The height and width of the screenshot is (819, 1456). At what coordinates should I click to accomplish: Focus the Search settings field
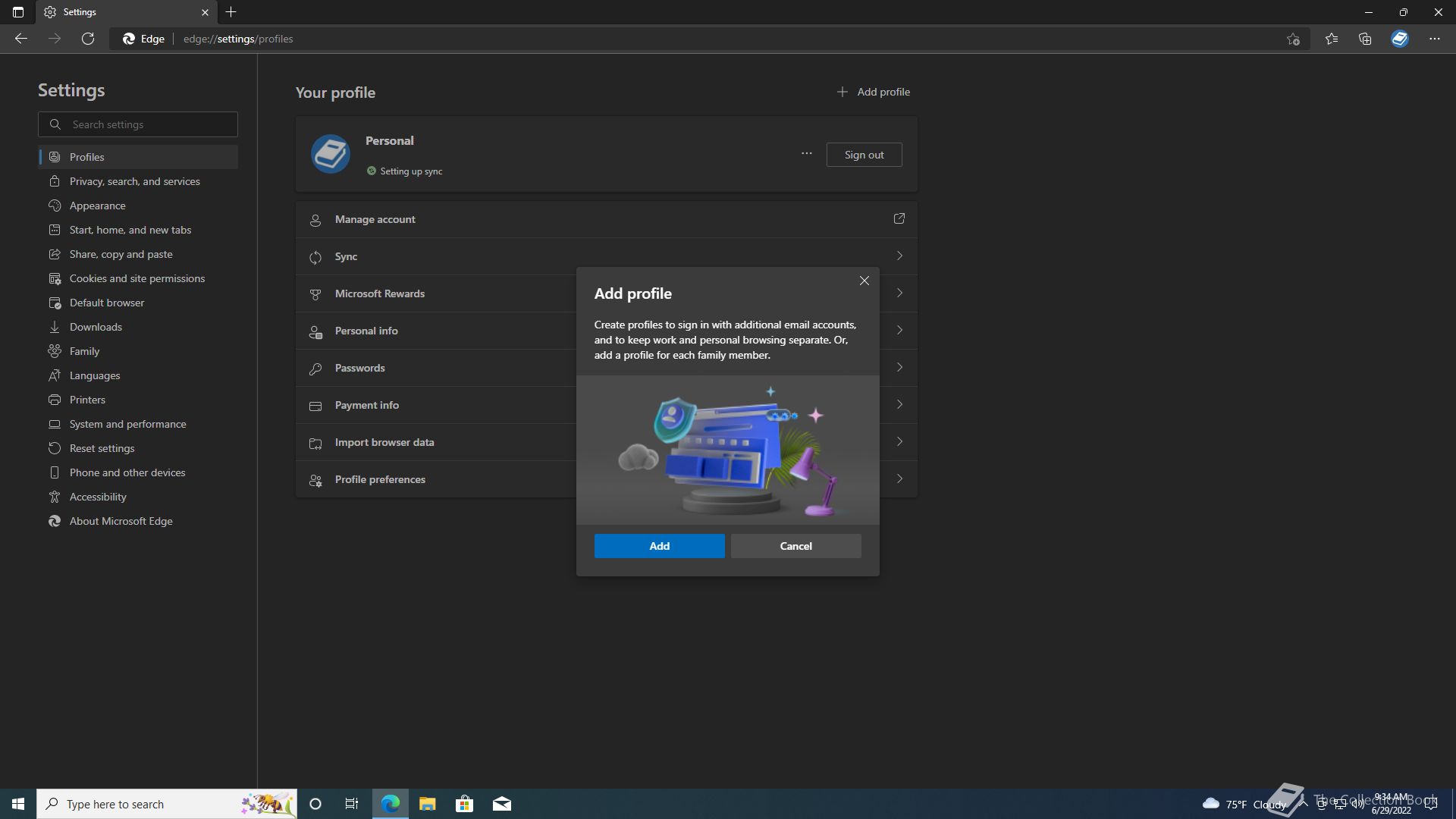click(x=138, y=124)
